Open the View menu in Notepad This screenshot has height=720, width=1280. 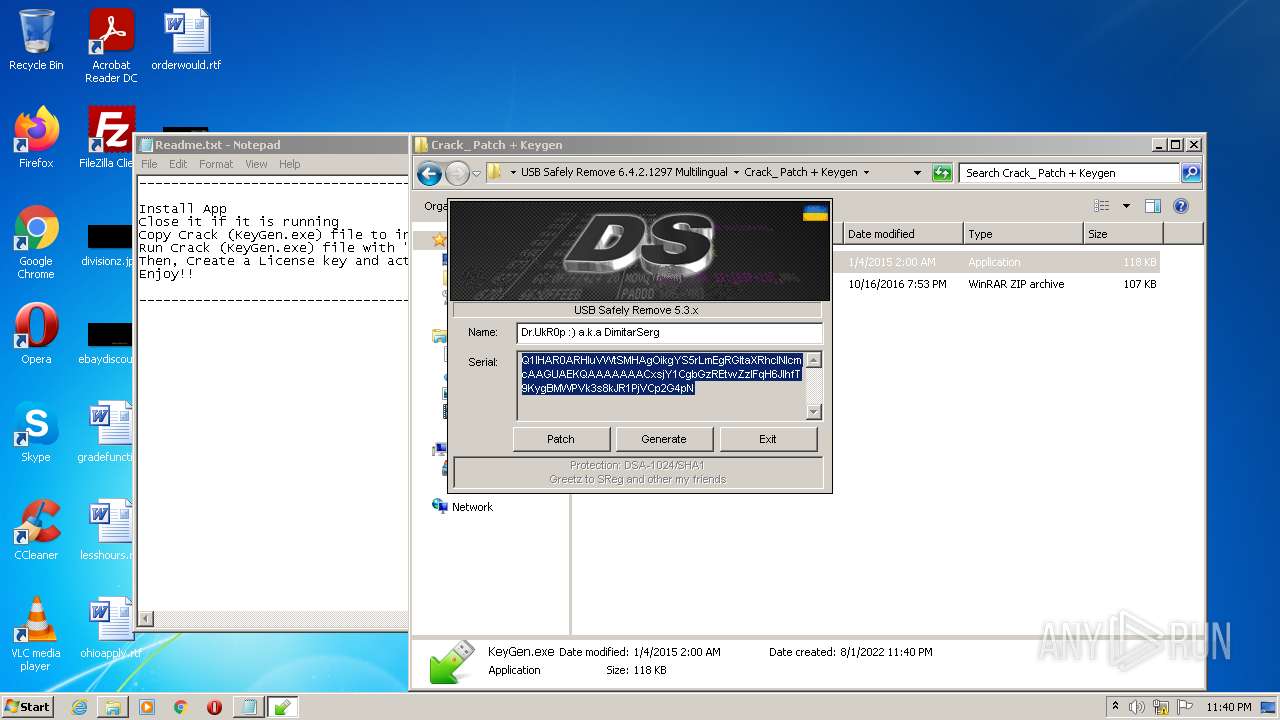[x=256, y=164]
